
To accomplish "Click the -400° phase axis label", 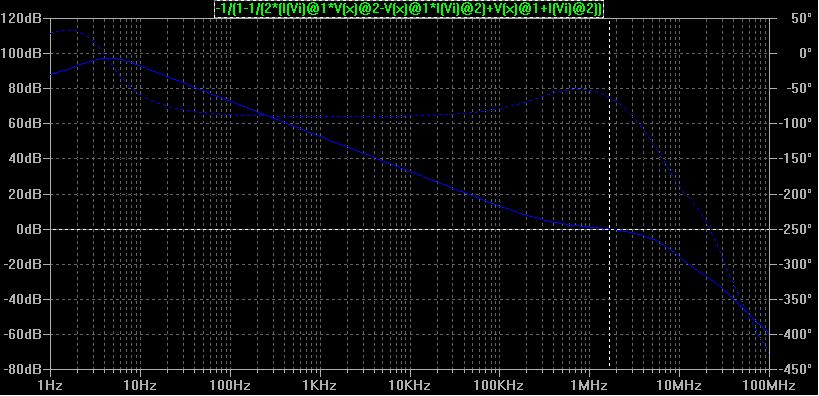I will point(795,334).
